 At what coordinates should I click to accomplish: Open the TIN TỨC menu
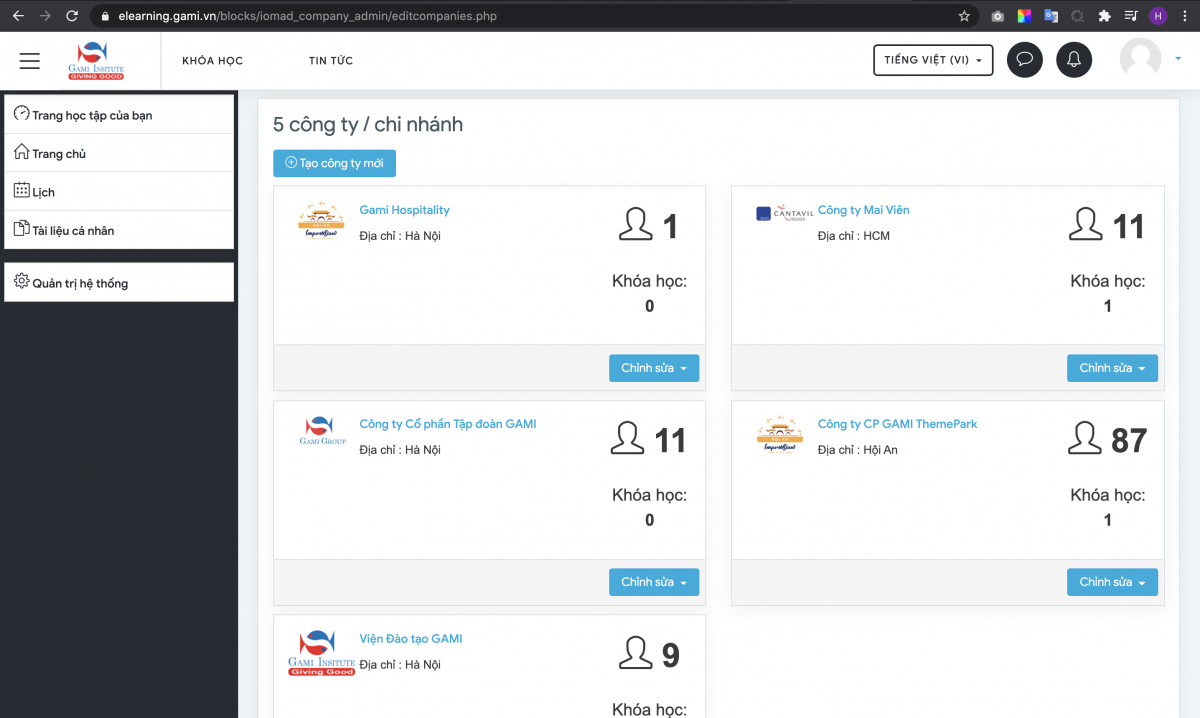point(331,61)
